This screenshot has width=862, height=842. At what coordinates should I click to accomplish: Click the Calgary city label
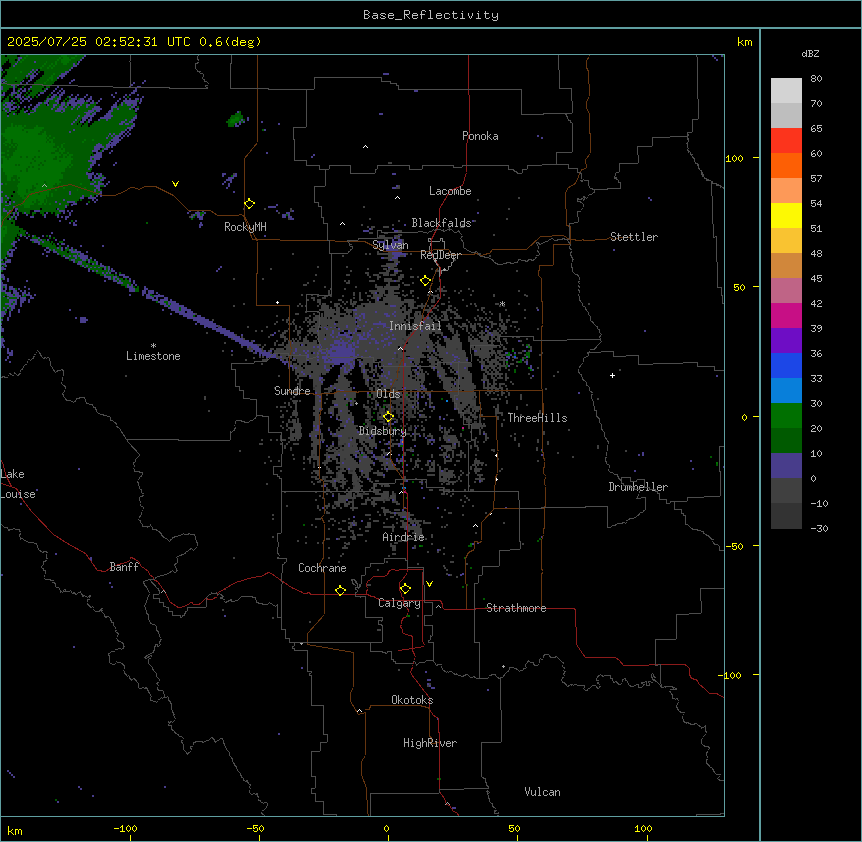point(399,603)
